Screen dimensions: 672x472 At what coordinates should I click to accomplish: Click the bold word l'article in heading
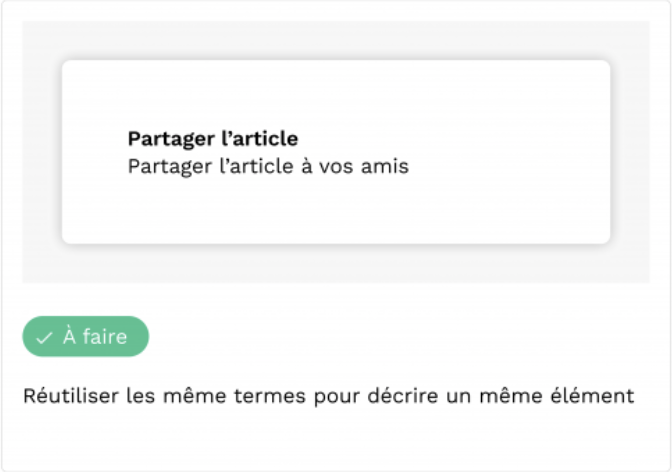(x=260, y=139)
